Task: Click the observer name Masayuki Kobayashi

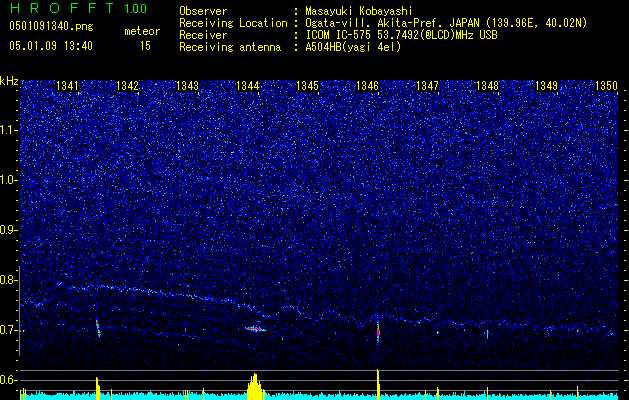Action: (x=359, y=11)
